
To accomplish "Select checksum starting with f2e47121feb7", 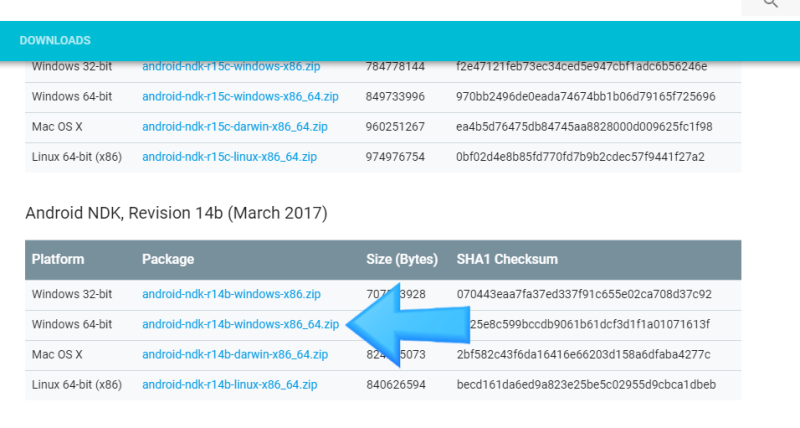I will (x=582, y=66).
